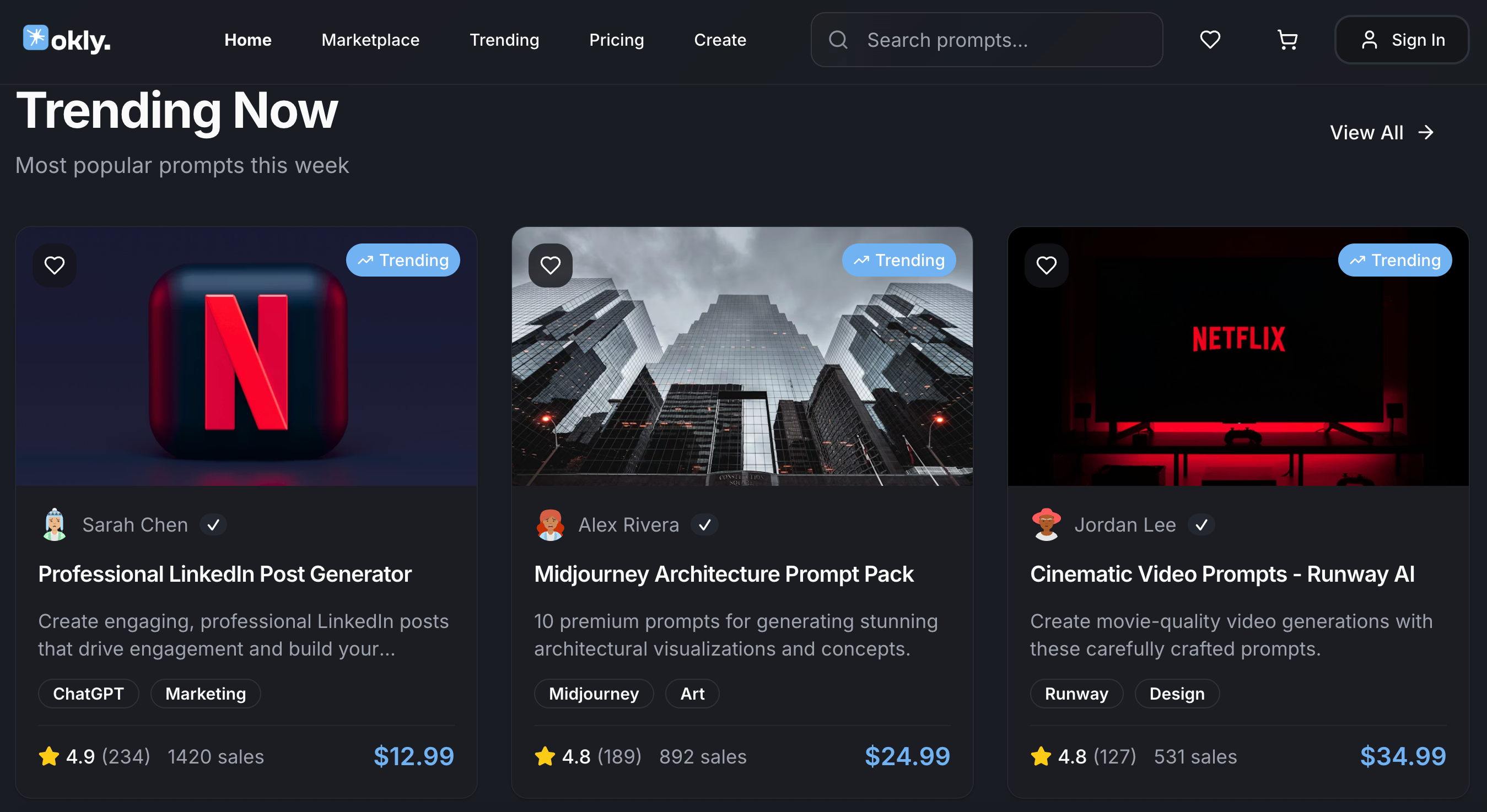Viewport: 1487px width, 812px height.
Task: Open the wishlist heart icon in header
Action: pyautogui.click(x=1210, y=40)
